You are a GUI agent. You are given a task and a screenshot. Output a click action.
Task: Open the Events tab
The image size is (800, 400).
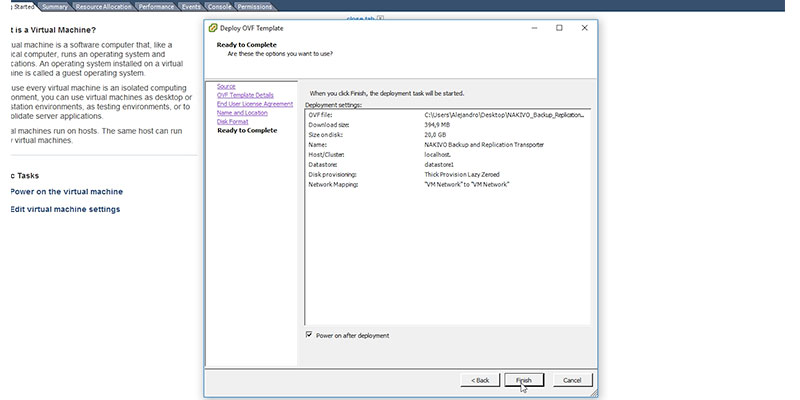pos(191,7)
